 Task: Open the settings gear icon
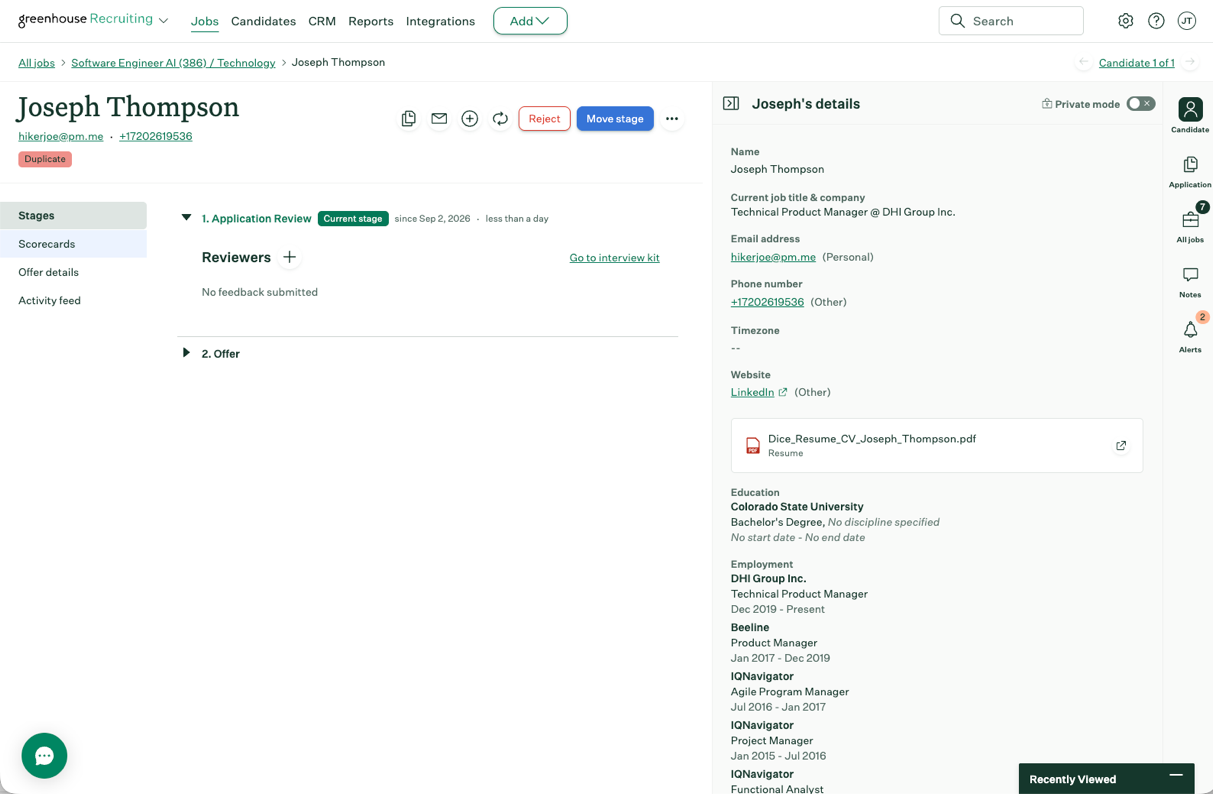click(x=1126, y=21)
